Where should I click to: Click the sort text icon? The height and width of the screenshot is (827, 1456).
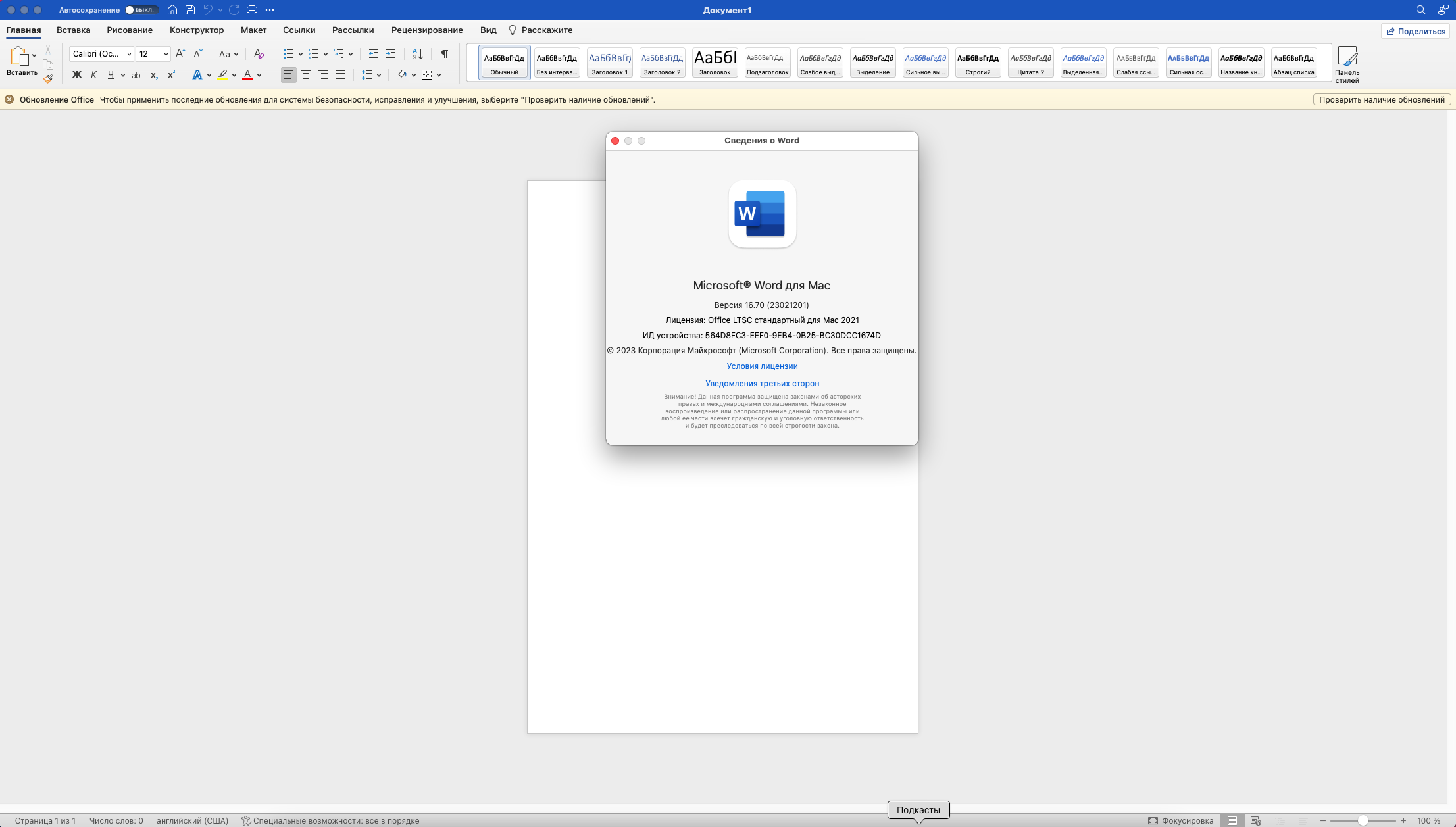(417, 54)
